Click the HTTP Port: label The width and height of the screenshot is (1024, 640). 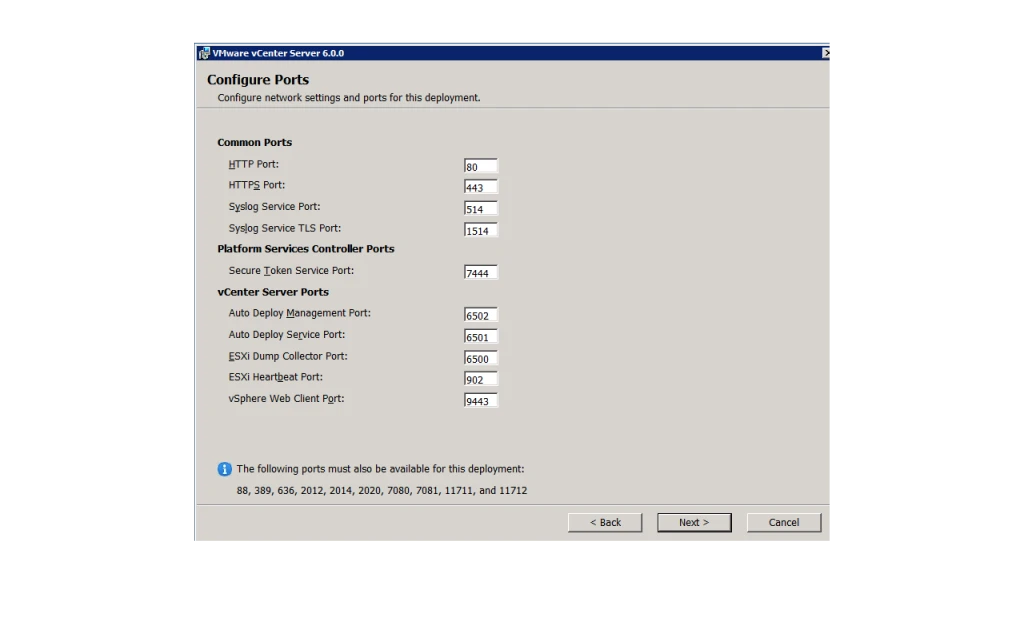pos(253,164)
